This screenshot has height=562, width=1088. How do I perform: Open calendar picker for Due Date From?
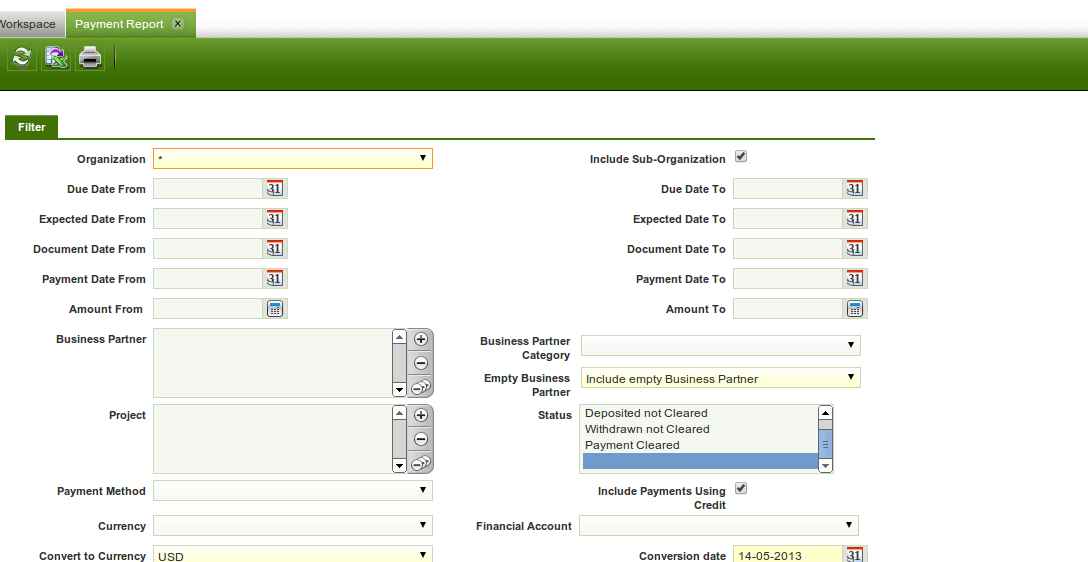[x=275, y=189]
